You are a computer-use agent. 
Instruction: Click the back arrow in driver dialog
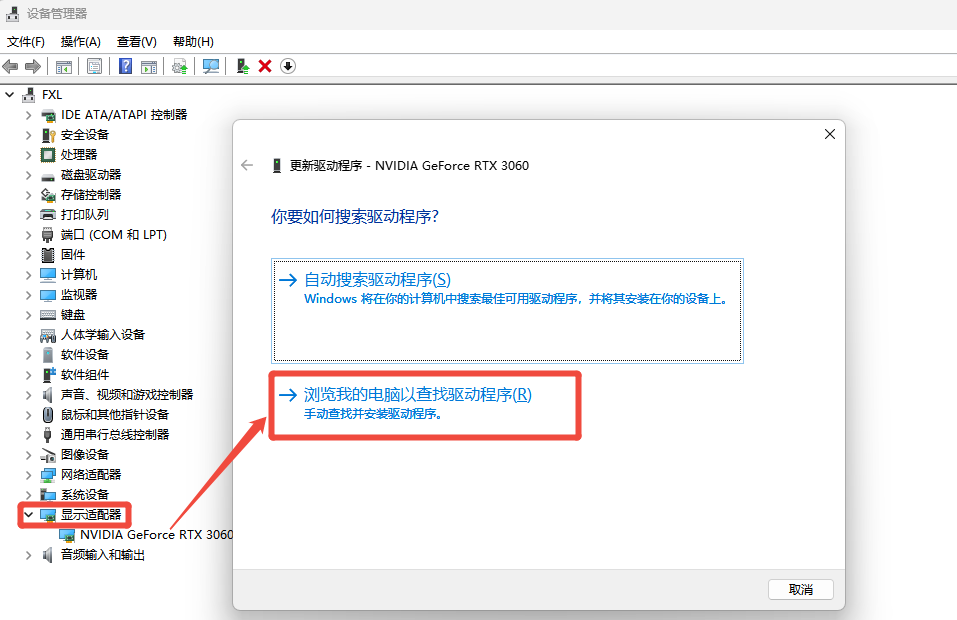248,165
